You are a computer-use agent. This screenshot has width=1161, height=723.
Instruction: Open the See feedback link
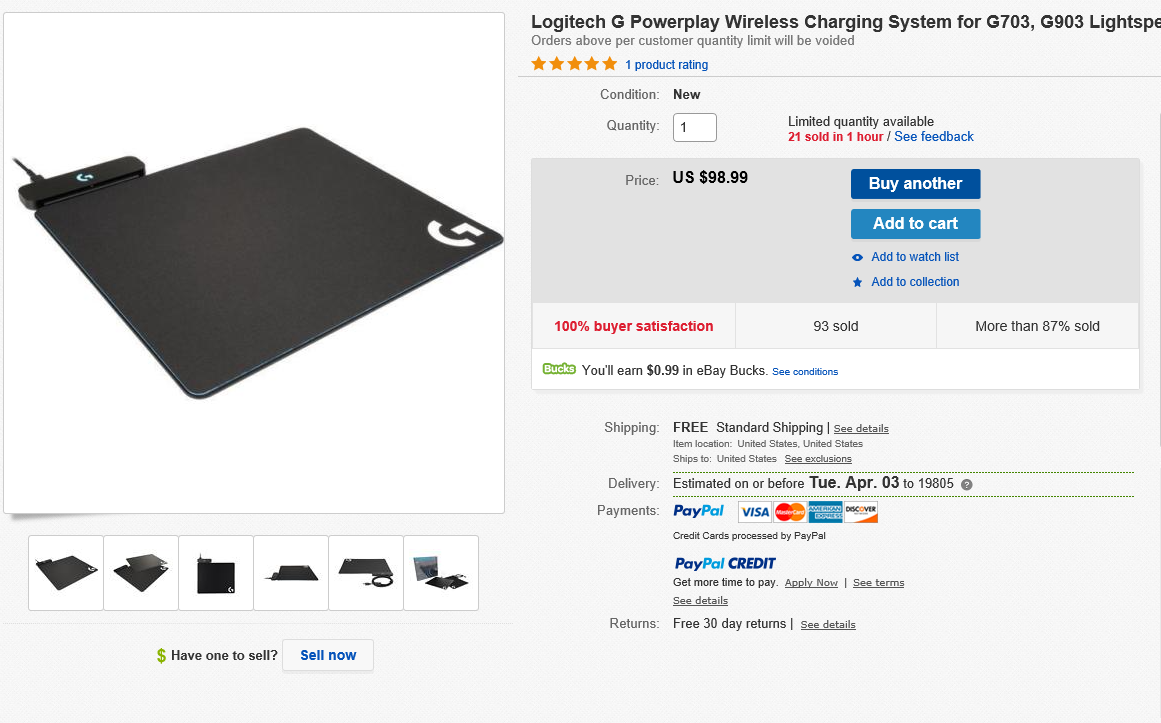click(934, 137)
